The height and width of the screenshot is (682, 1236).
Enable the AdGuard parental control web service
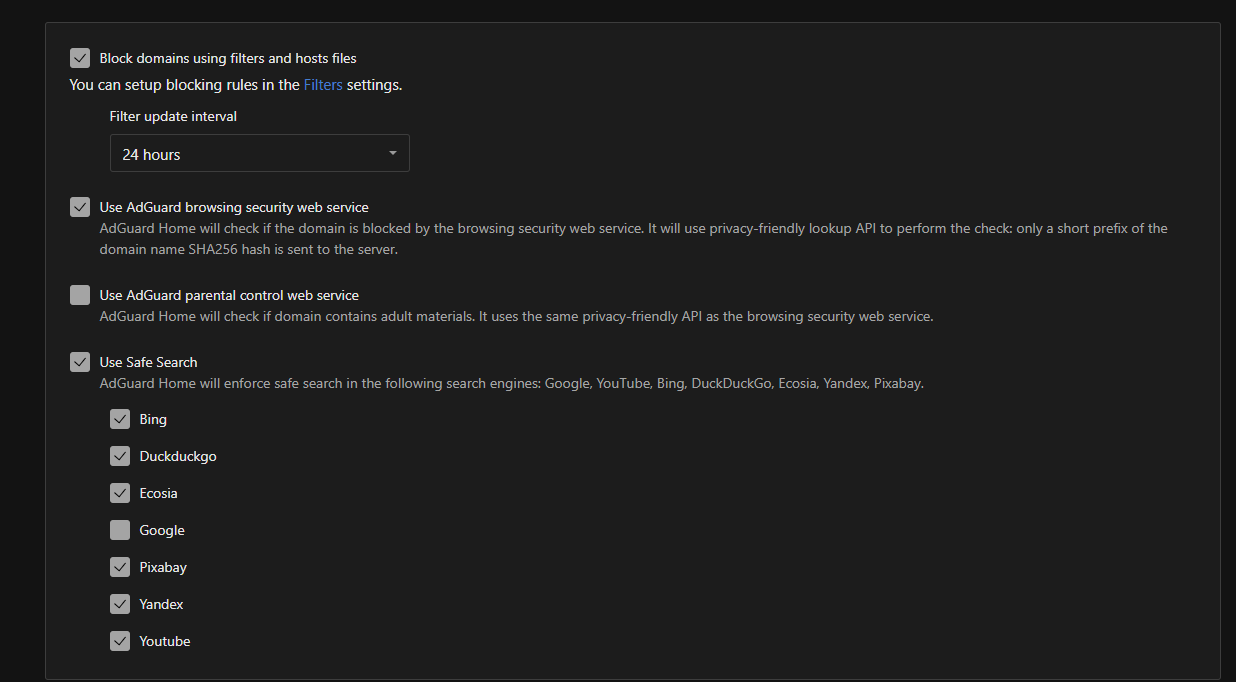pos(80,295)
